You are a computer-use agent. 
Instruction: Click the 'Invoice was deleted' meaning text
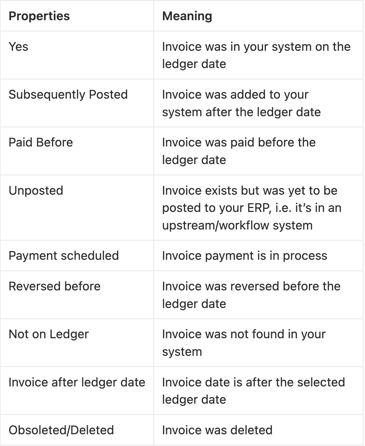(217, 430)
